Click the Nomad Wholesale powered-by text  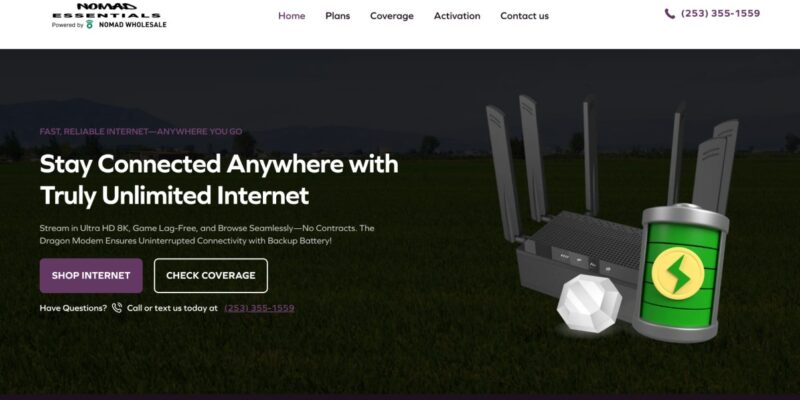pyautogui.click(x=133, y=24)
